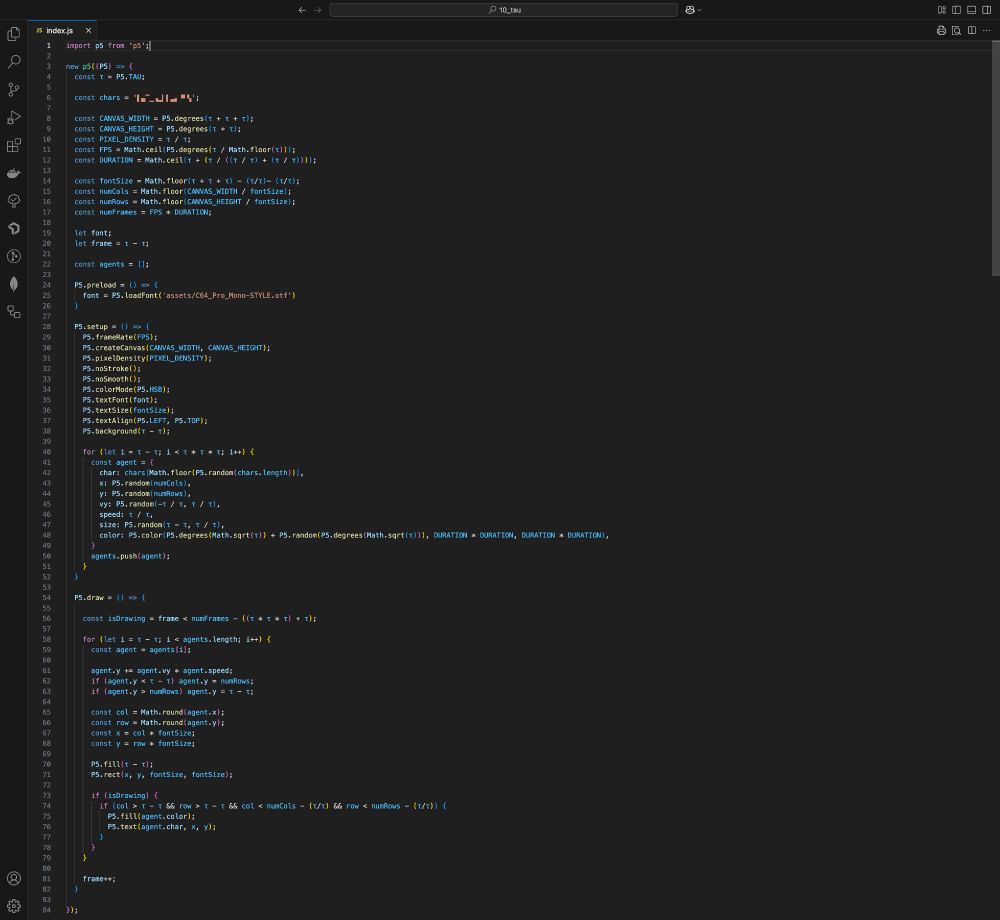Click 'P5.text(agent.char, x, y);' line

[x=161, y=827]
